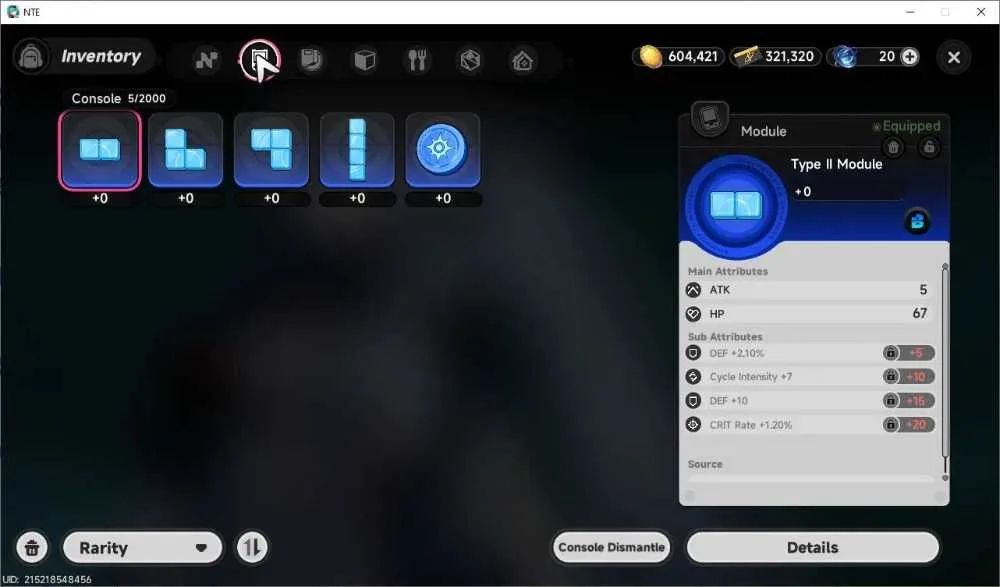Toggle the lock on DEF +10 sub attribute
1000x587 pixels.
coord(890,401)
